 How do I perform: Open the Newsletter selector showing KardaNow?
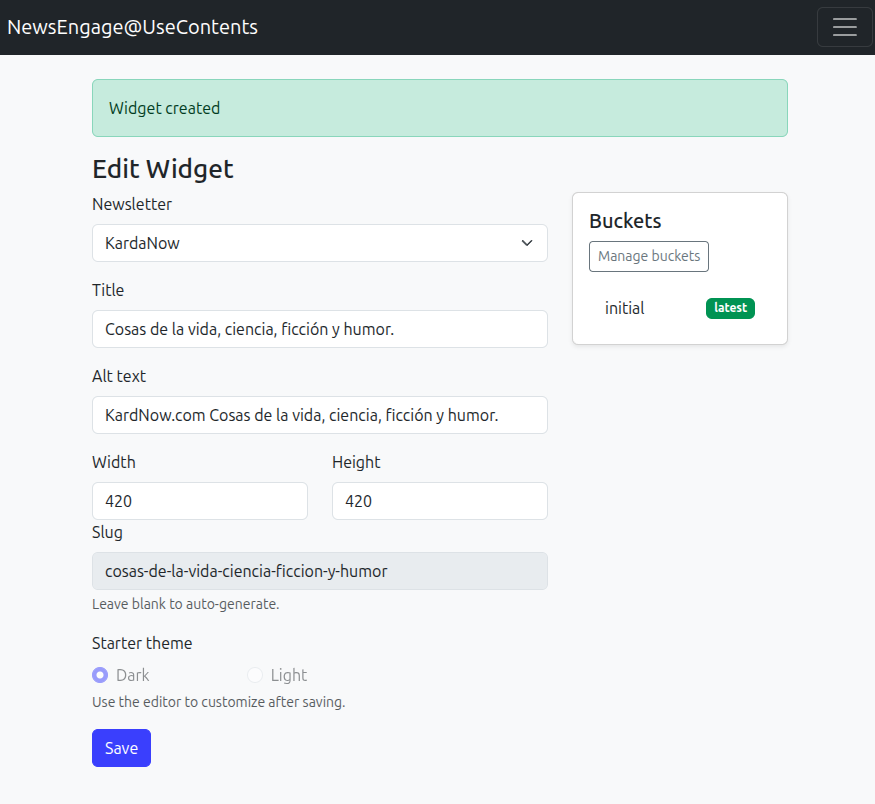pyautogui.click(x=320, y=243)
